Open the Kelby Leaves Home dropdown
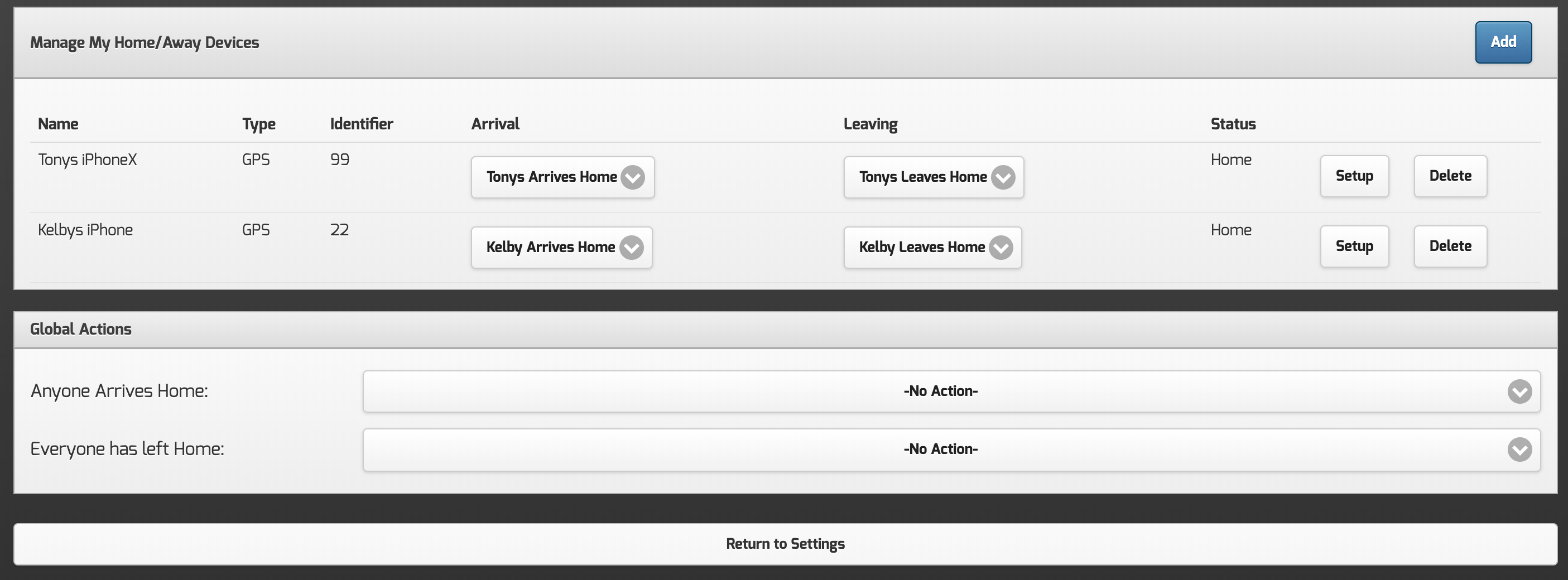This screenshot has height=580, width=1568. (x=932, y=247)
